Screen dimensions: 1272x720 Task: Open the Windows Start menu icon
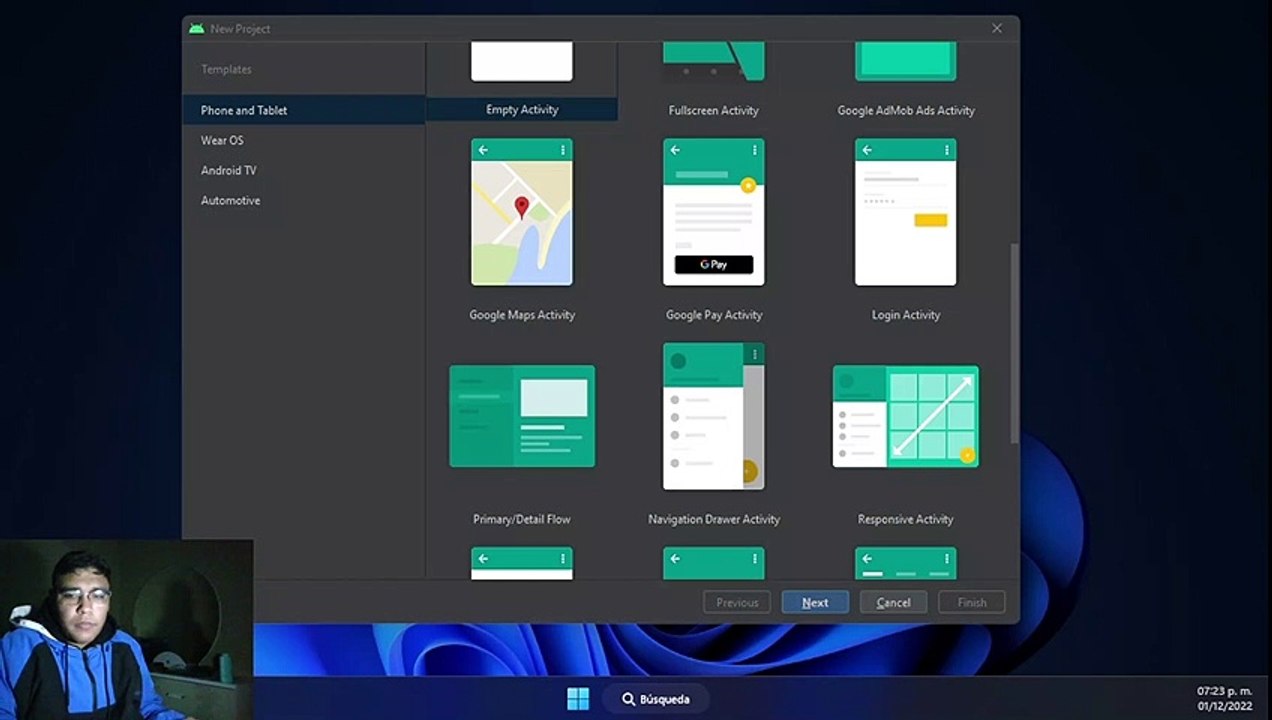tap(578, 698)
